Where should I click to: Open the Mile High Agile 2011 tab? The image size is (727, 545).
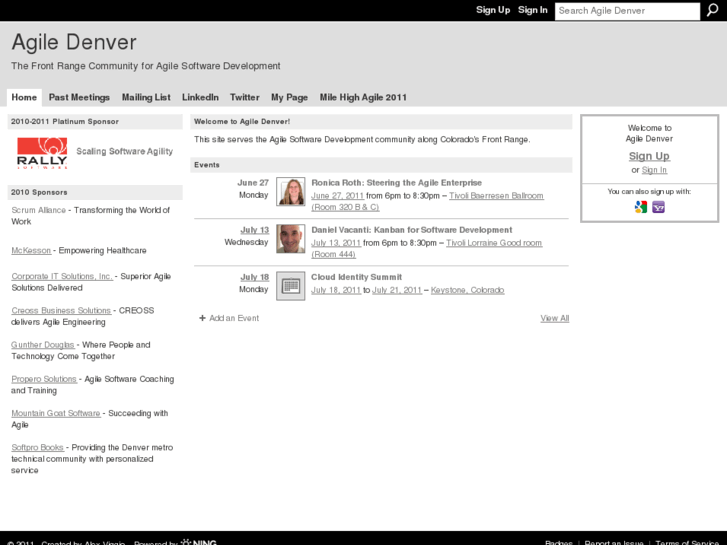[x=363, y=97]
